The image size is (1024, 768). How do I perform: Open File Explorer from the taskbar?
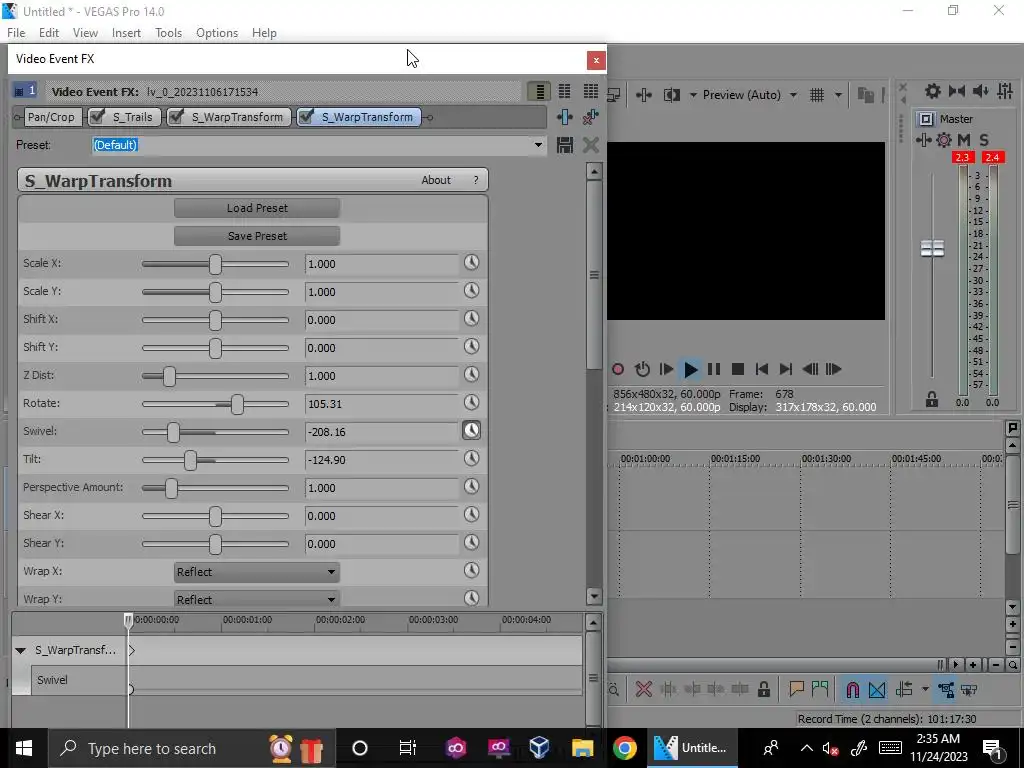pos(582,748)
